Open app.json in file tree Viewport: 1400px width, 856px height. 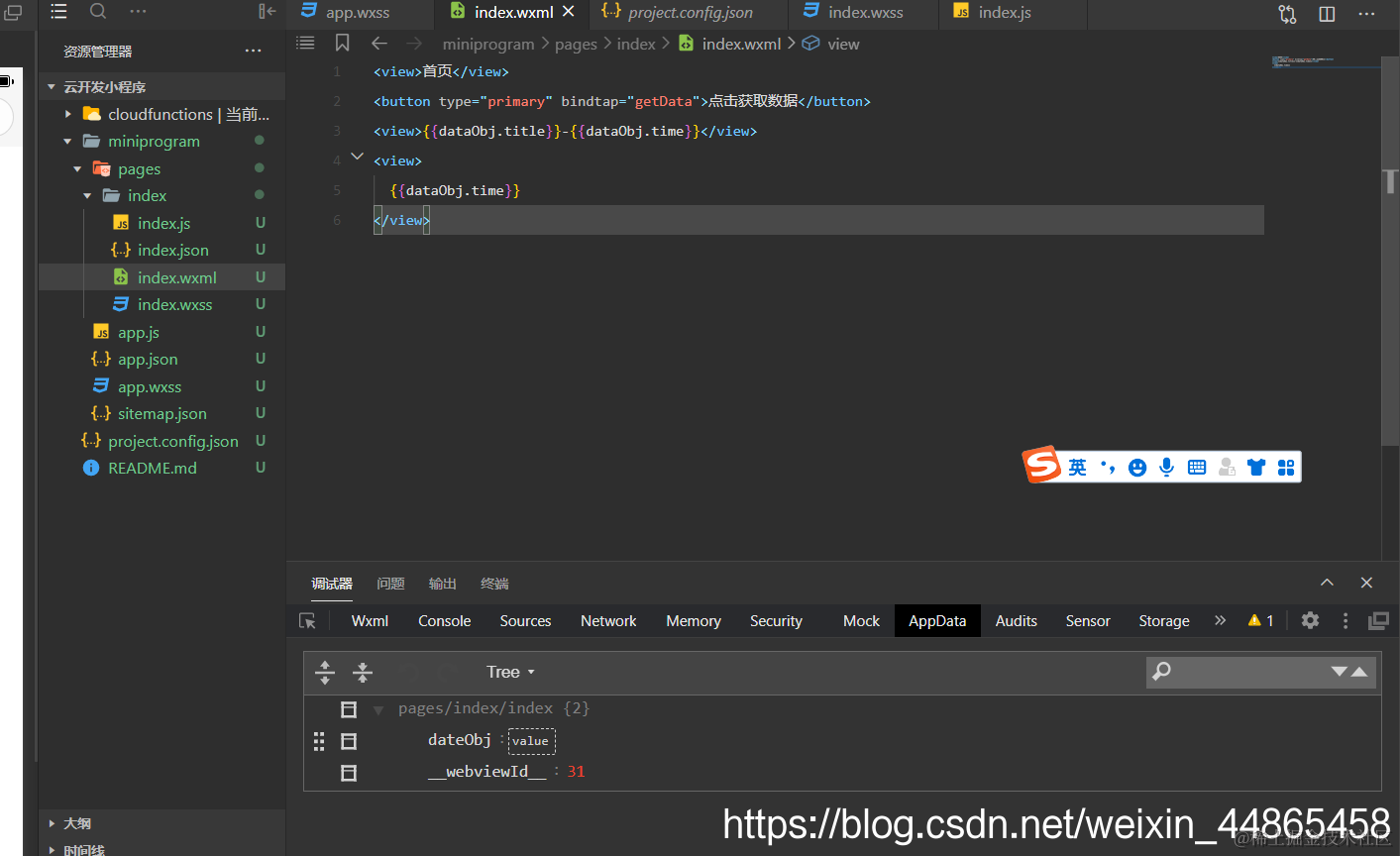tap(162, 360)
